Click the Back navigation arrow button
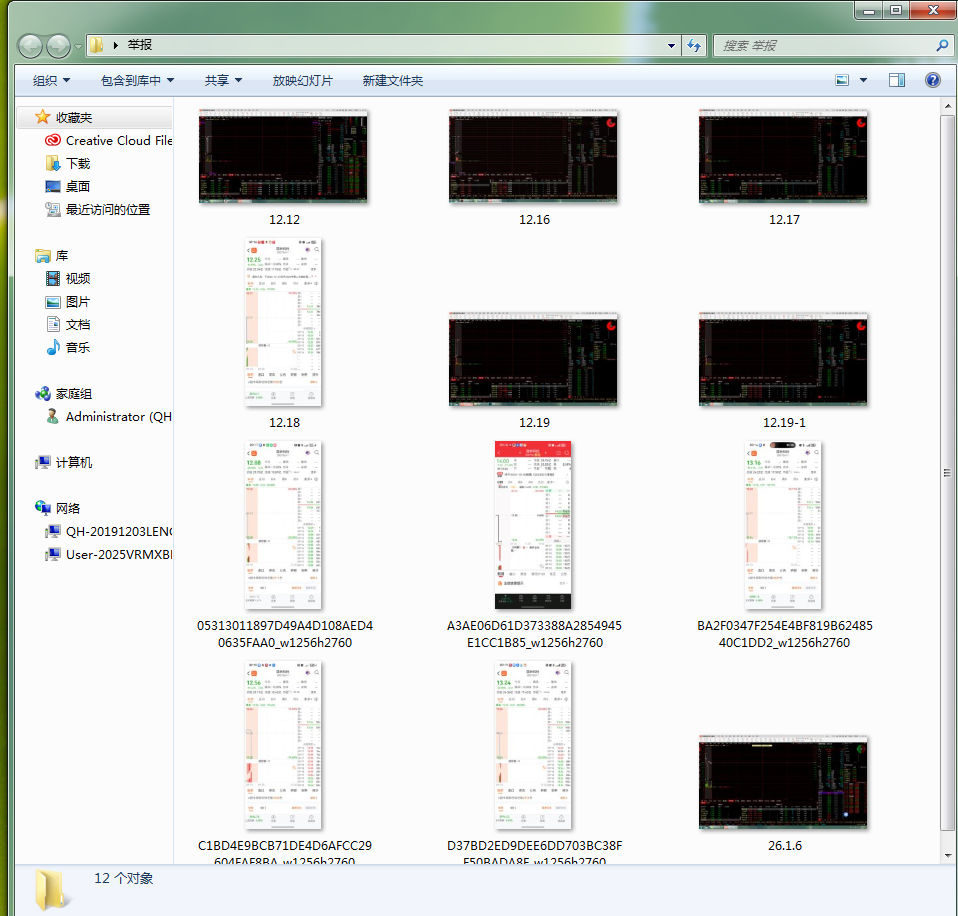The width and height of the screenshot is (958, 916). point(31,46)
